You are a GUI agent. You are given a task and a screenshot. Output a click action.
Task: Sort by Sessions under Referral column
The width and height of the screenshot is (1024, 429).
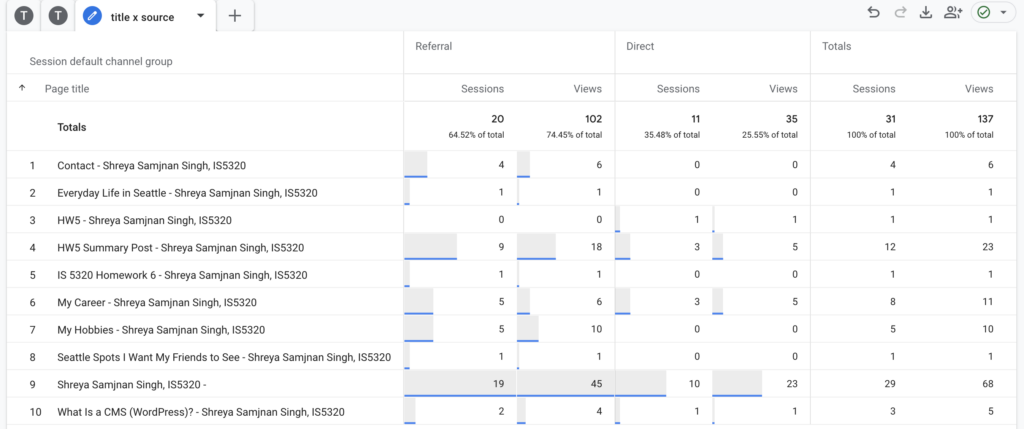point(482,88)
